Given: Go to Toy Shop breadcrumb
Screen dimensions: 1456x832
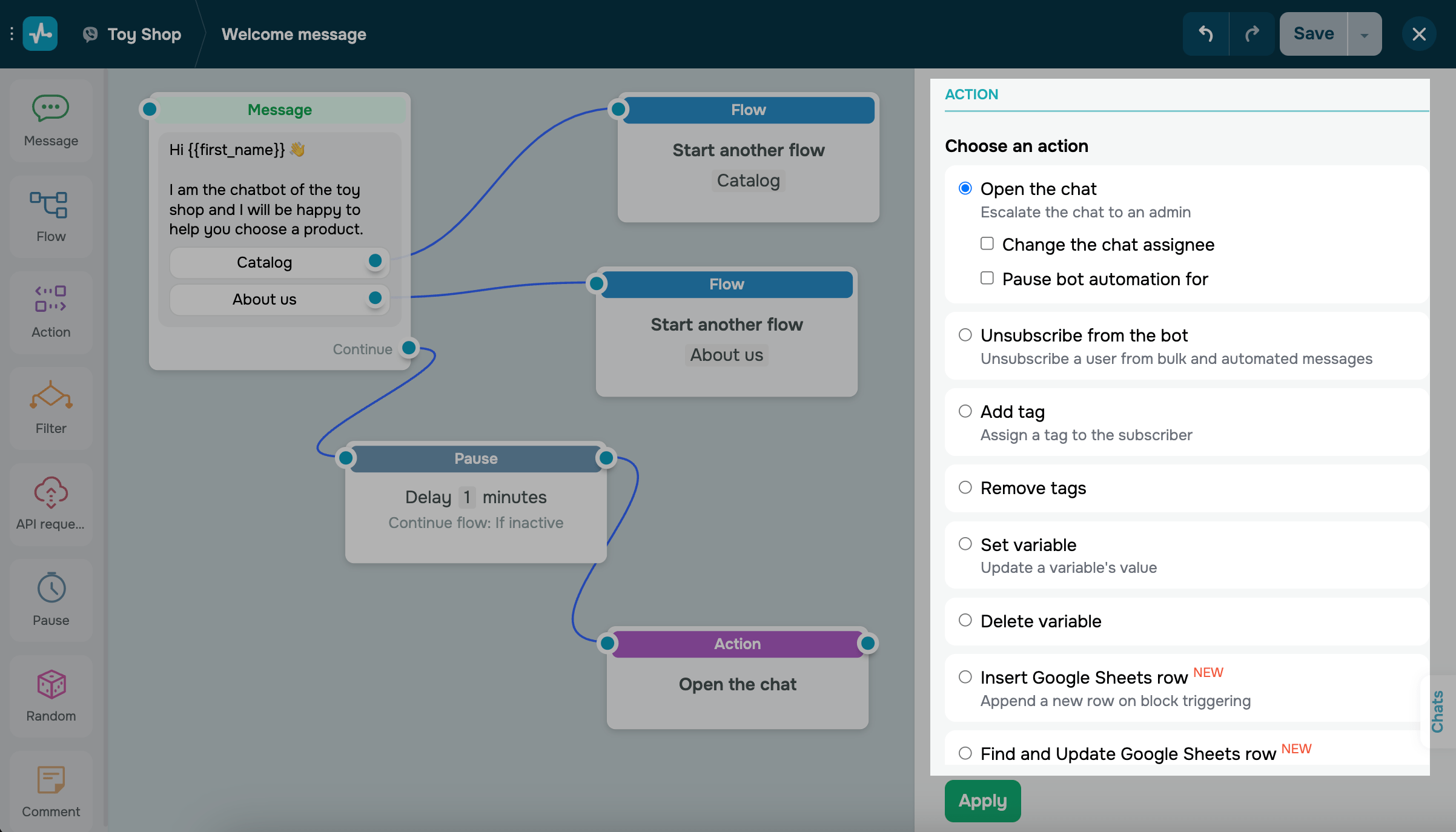Looking at the screenshot, I should click(144, 34).
